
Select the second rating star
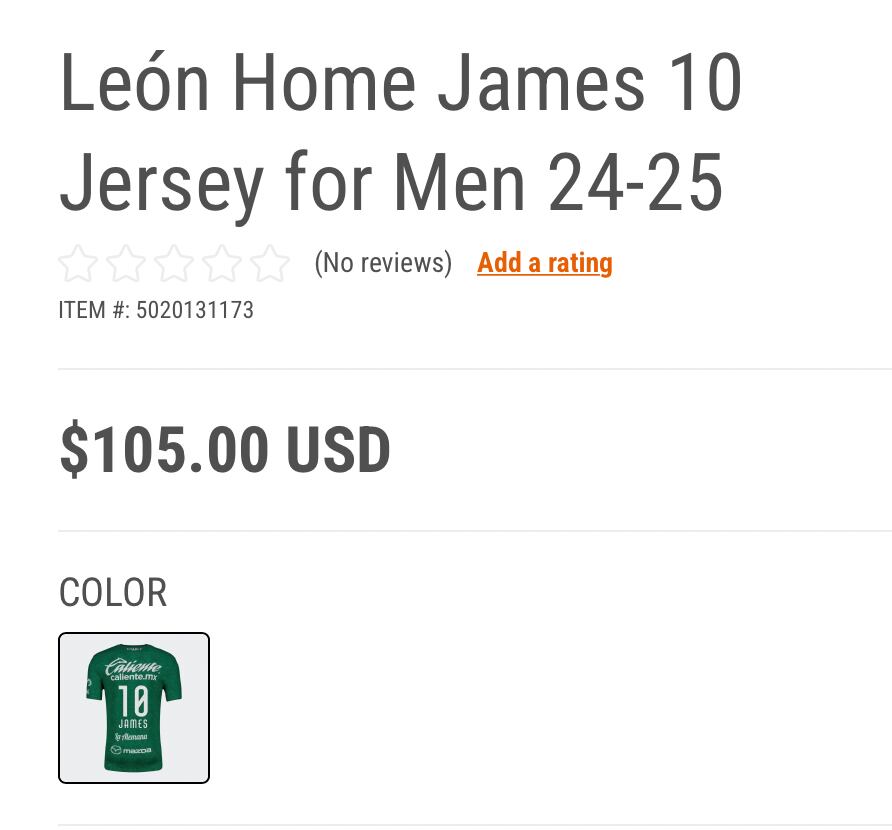pos(126,264)
